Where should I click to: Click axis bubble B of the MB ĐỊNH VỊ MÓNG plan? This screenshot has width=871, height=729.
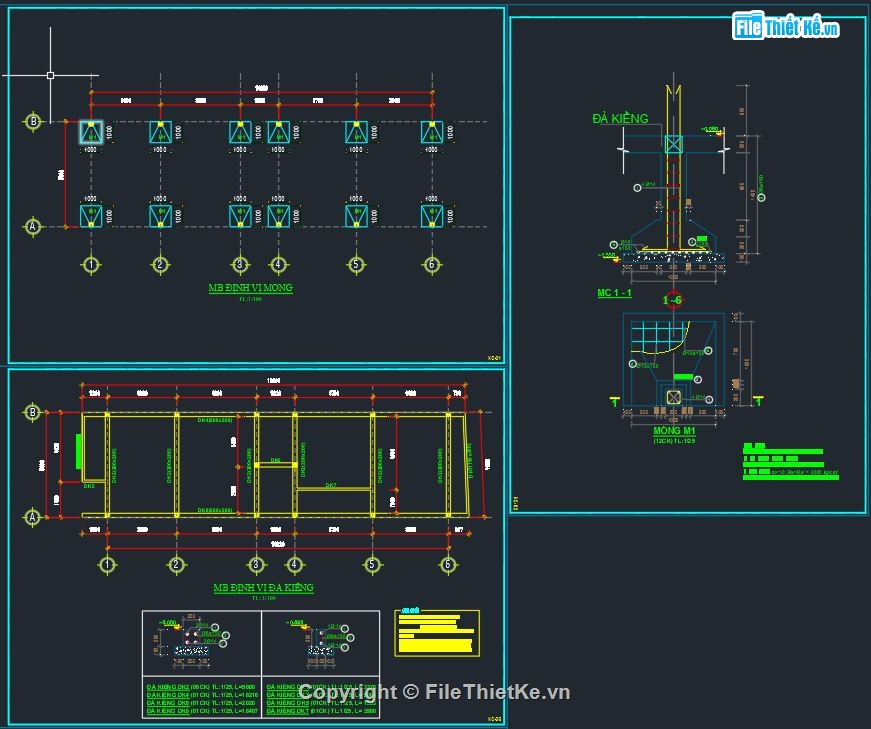point(33,121)
